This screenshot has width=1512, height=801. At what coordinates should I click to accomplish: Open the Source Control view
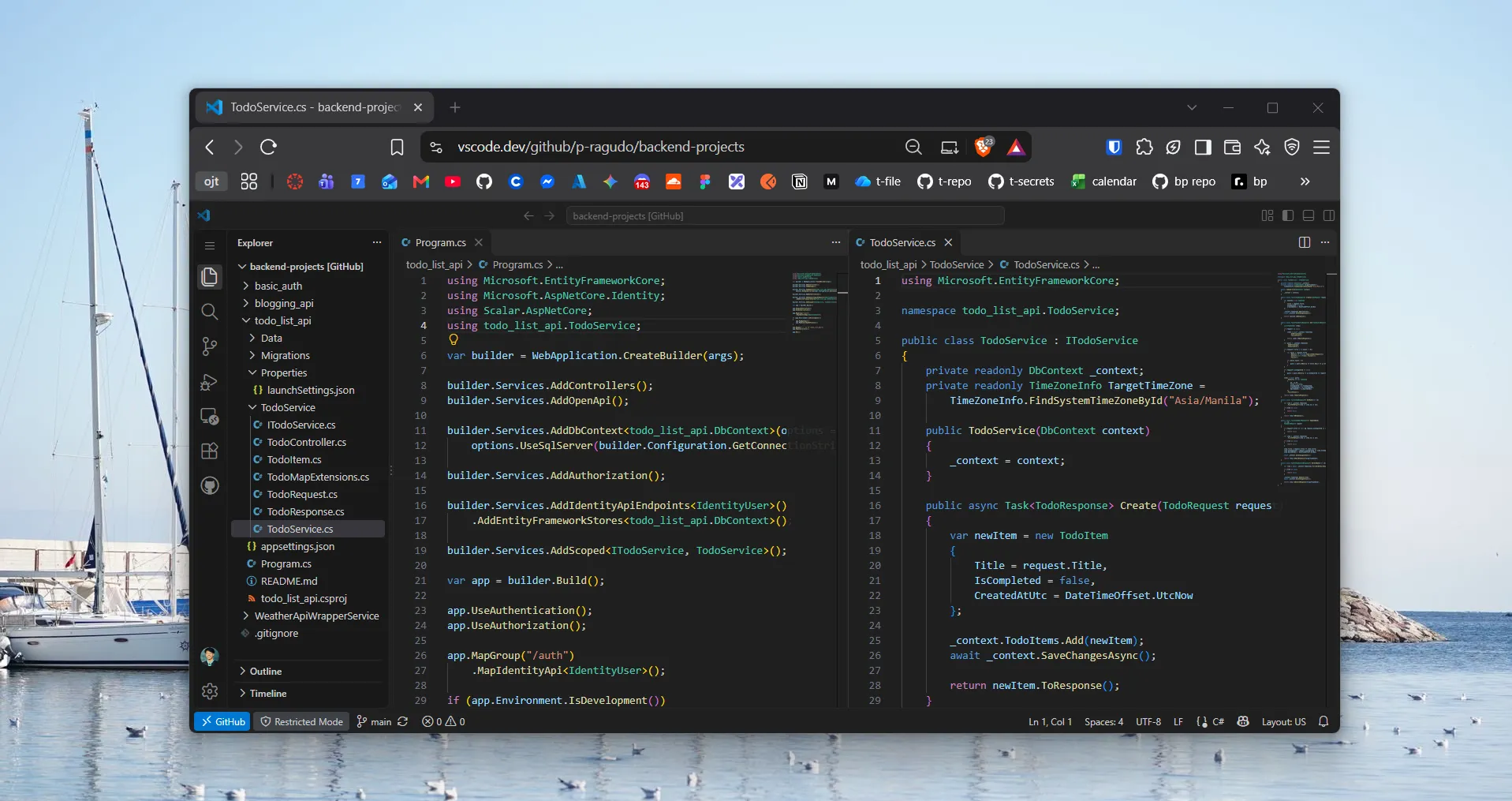[209, 346]
